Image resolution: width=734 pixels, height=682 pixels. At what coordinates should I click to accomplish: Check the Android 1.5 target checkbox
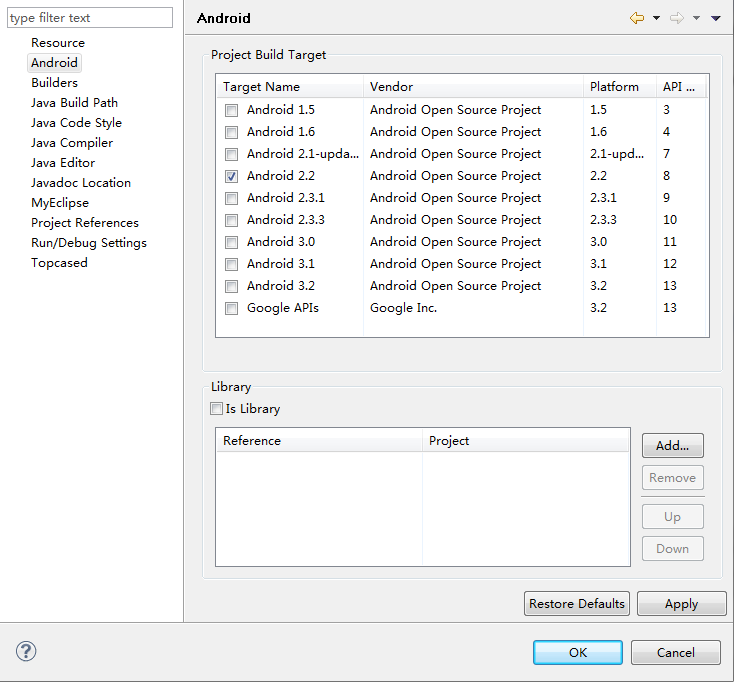click(x=231, y=110)
